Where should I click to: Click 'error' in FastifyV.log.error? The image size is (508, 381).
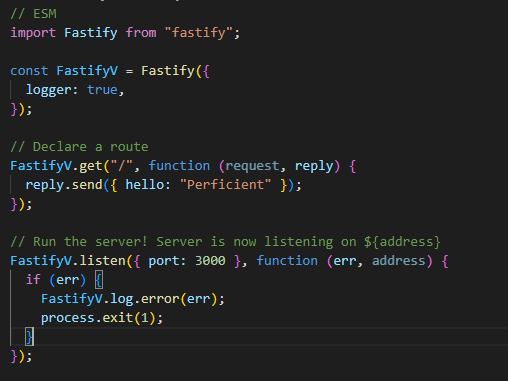click(x=160, y=299)
